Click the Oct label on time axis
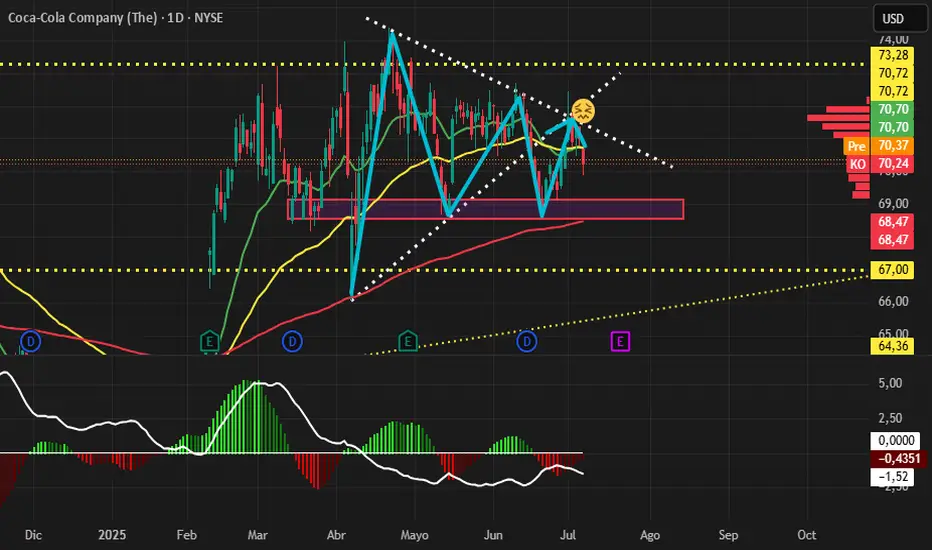932x550 pixels. (x=807, y=535)
